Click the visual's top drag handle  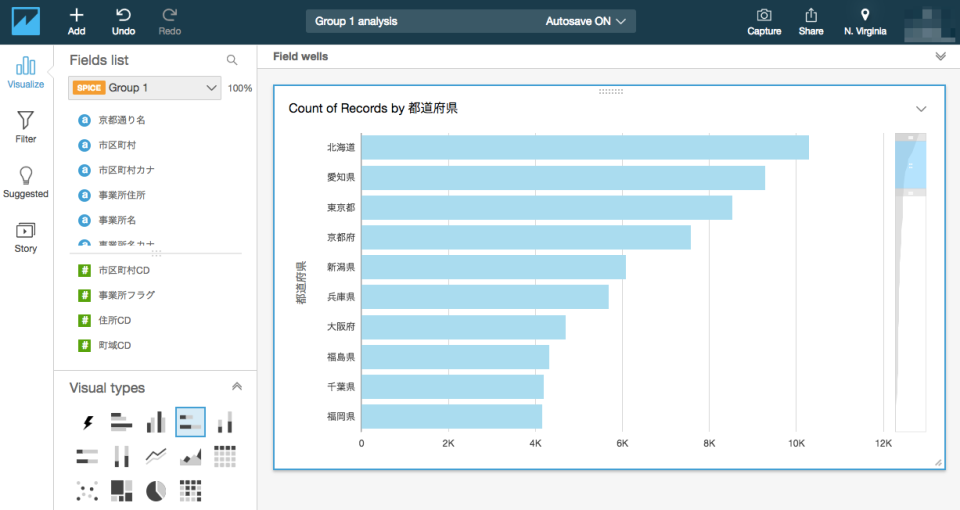(610, 91)
